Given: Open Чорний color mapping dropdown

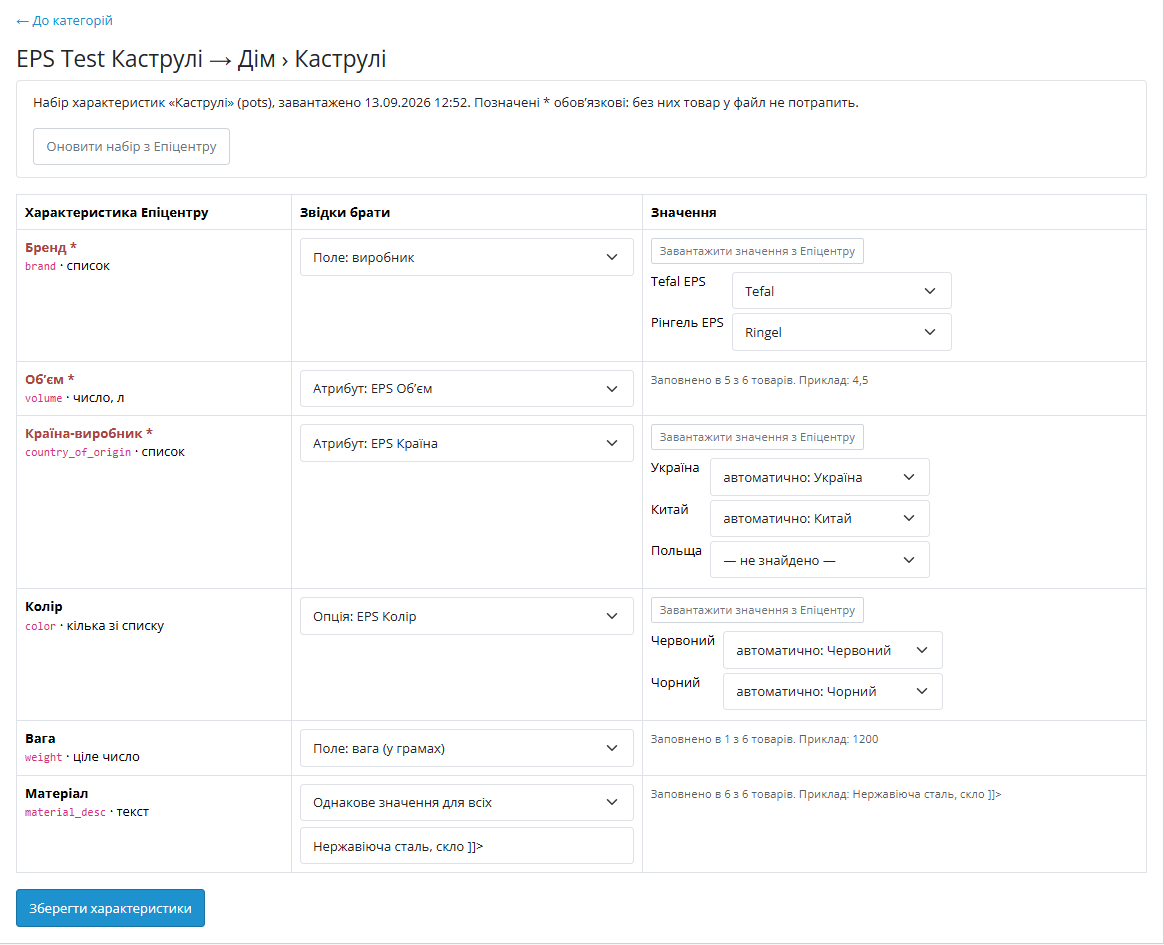Looking at the screenshot, I should click(x=832, y=691).
